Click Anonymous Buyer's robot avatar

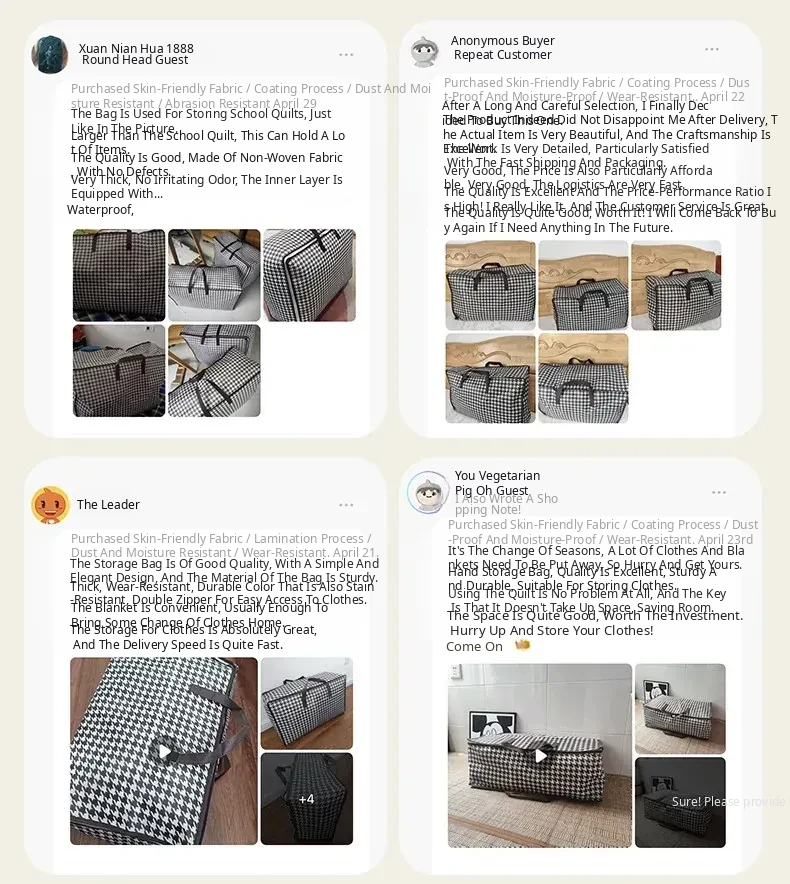tap(424, 52)
